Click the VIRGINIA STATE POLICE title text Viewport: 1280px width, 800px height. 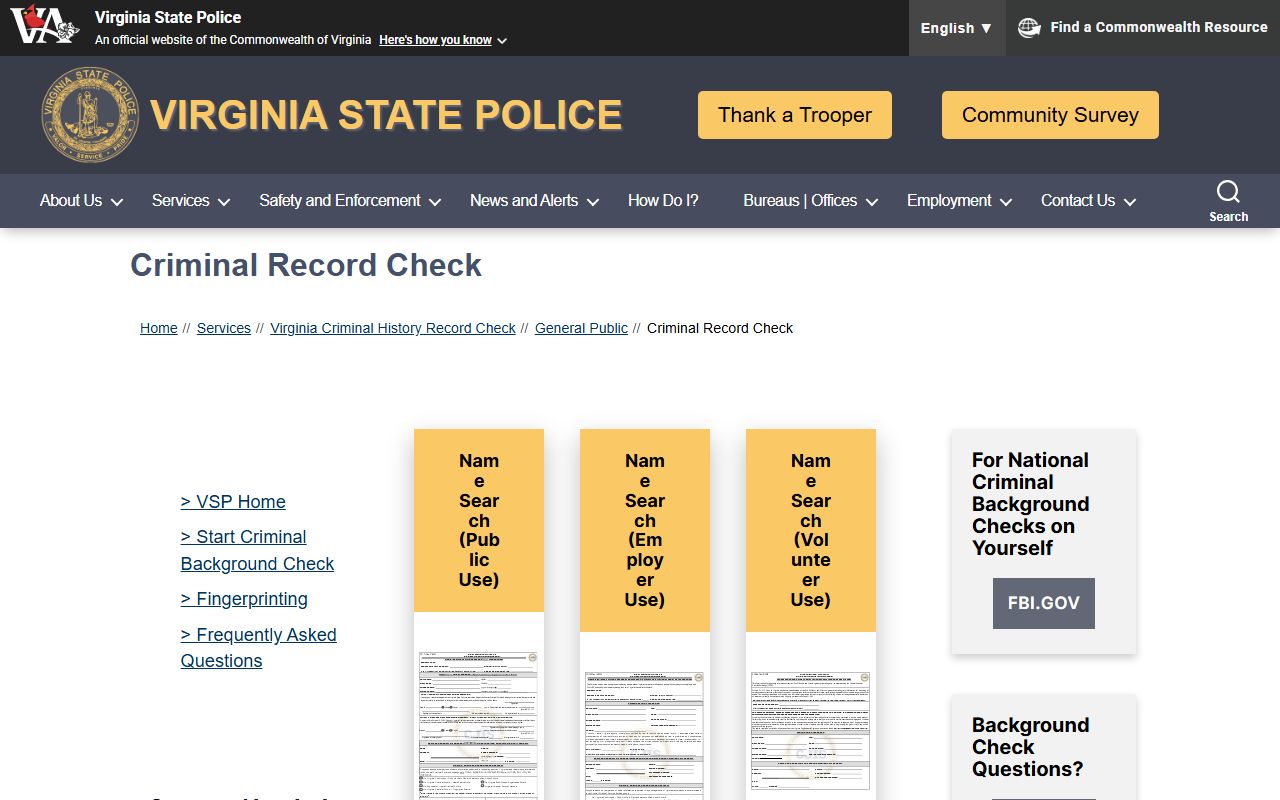386,115
